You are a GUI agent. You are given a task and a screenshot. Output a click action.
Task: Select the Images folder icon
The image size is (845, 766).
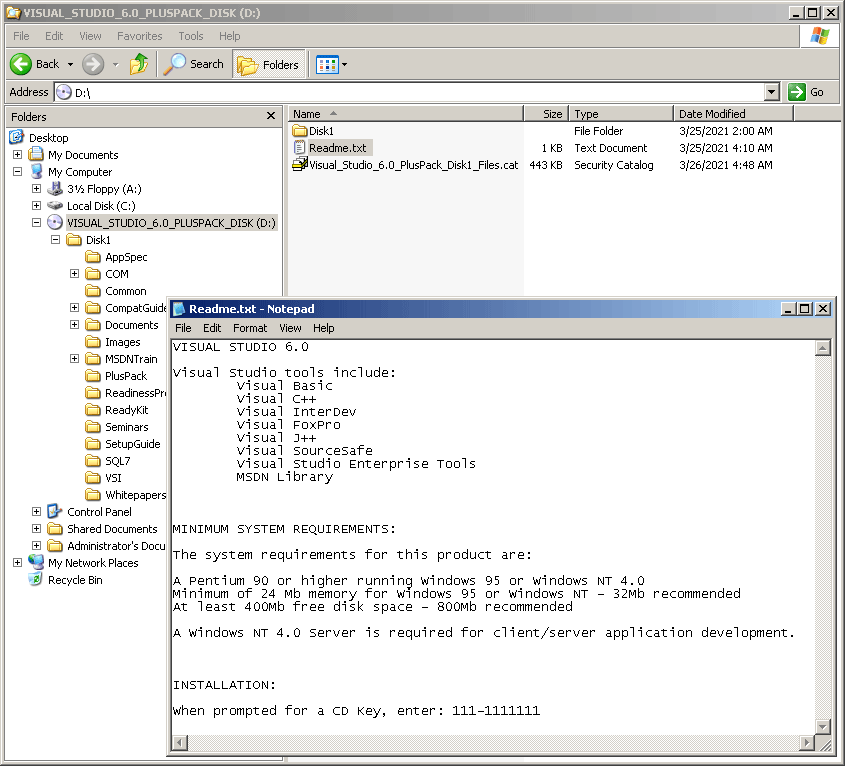(x=93, y=342)
